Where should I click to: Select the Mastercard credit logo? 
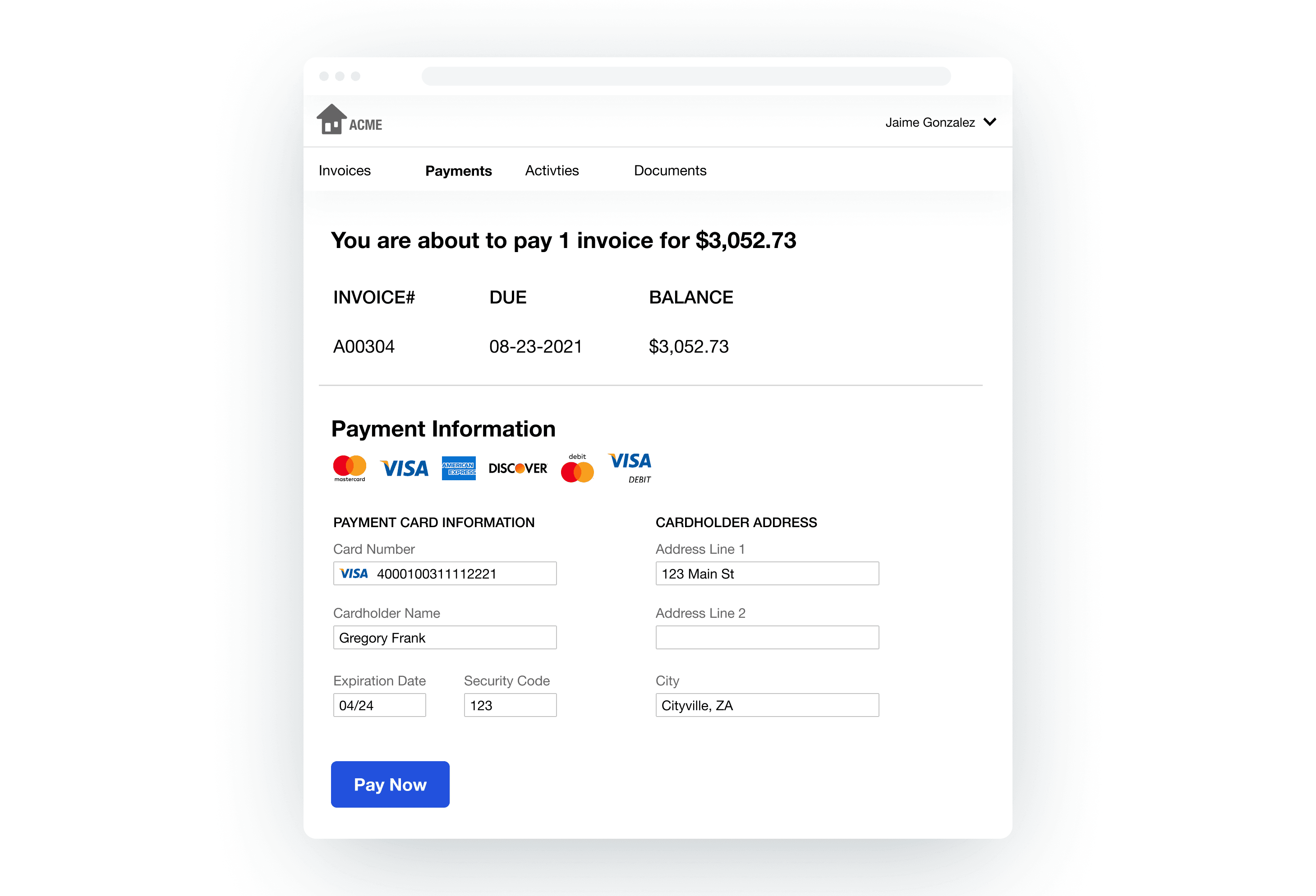(350, 469)
